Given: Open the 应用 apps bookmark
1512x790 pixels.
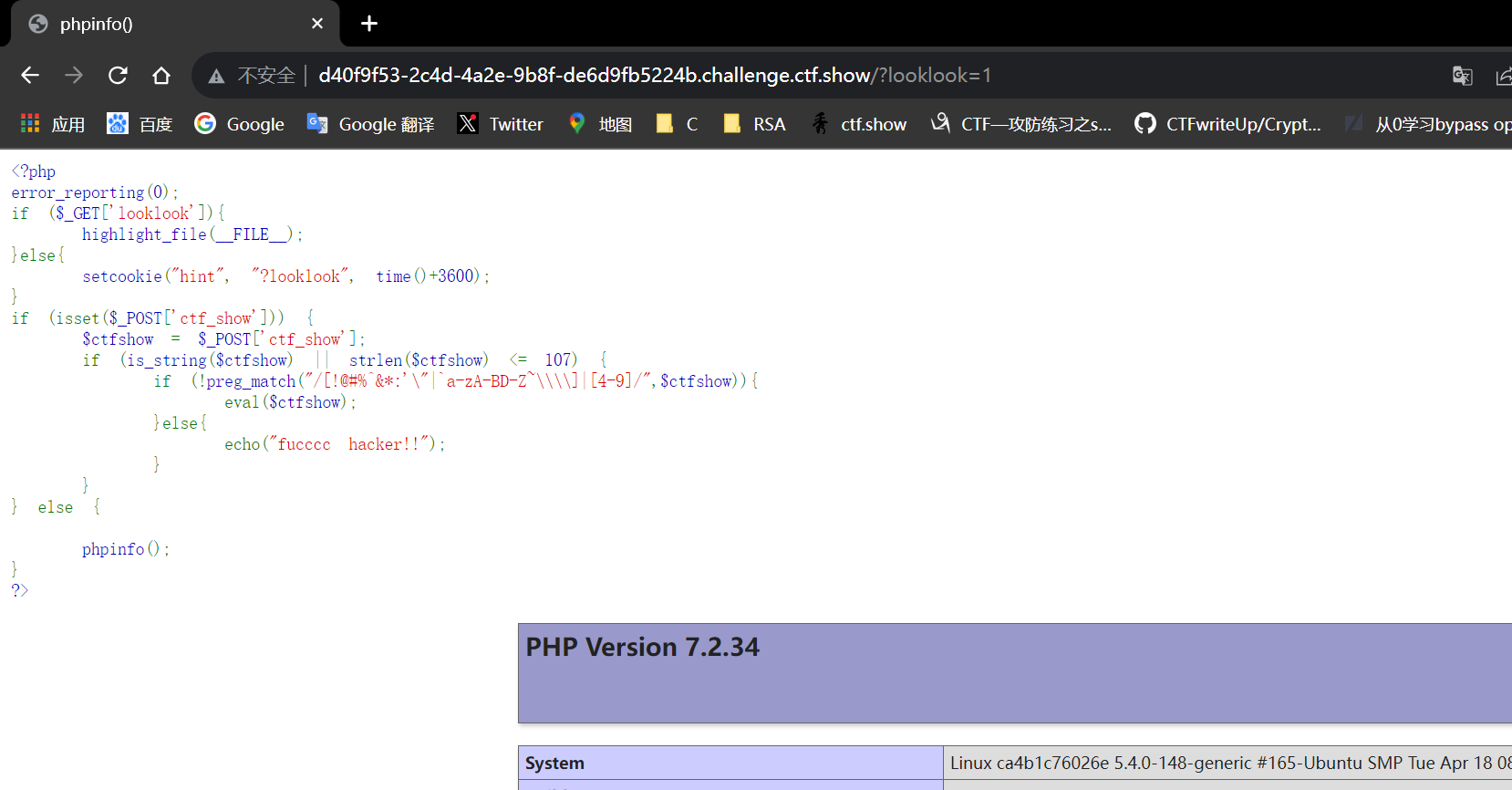Looking at the screenshot, I should [53, 124].
